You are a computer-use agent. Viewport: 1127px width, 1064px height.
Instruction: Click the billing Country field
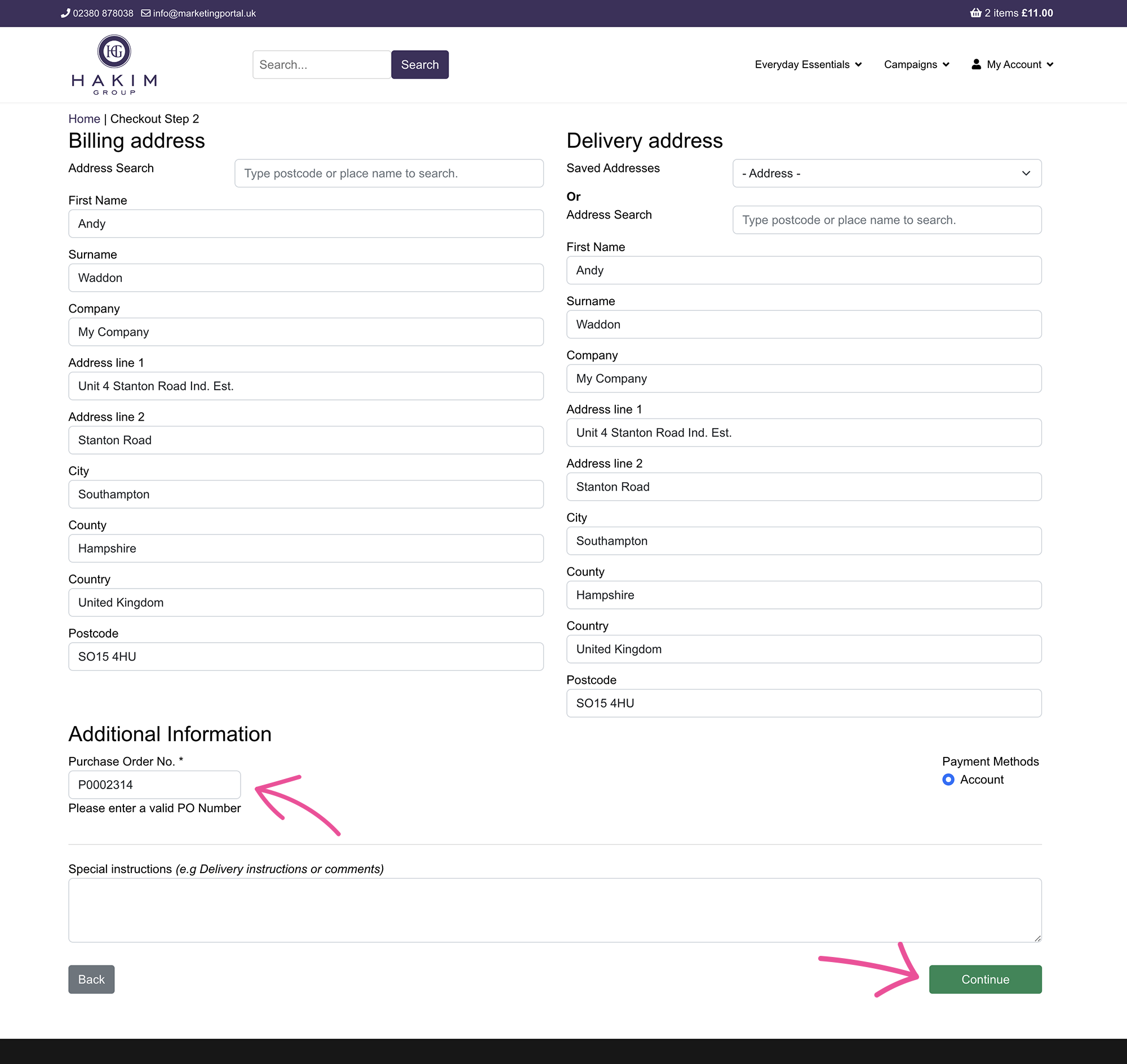pyautogui.click(x=306, y=602)
